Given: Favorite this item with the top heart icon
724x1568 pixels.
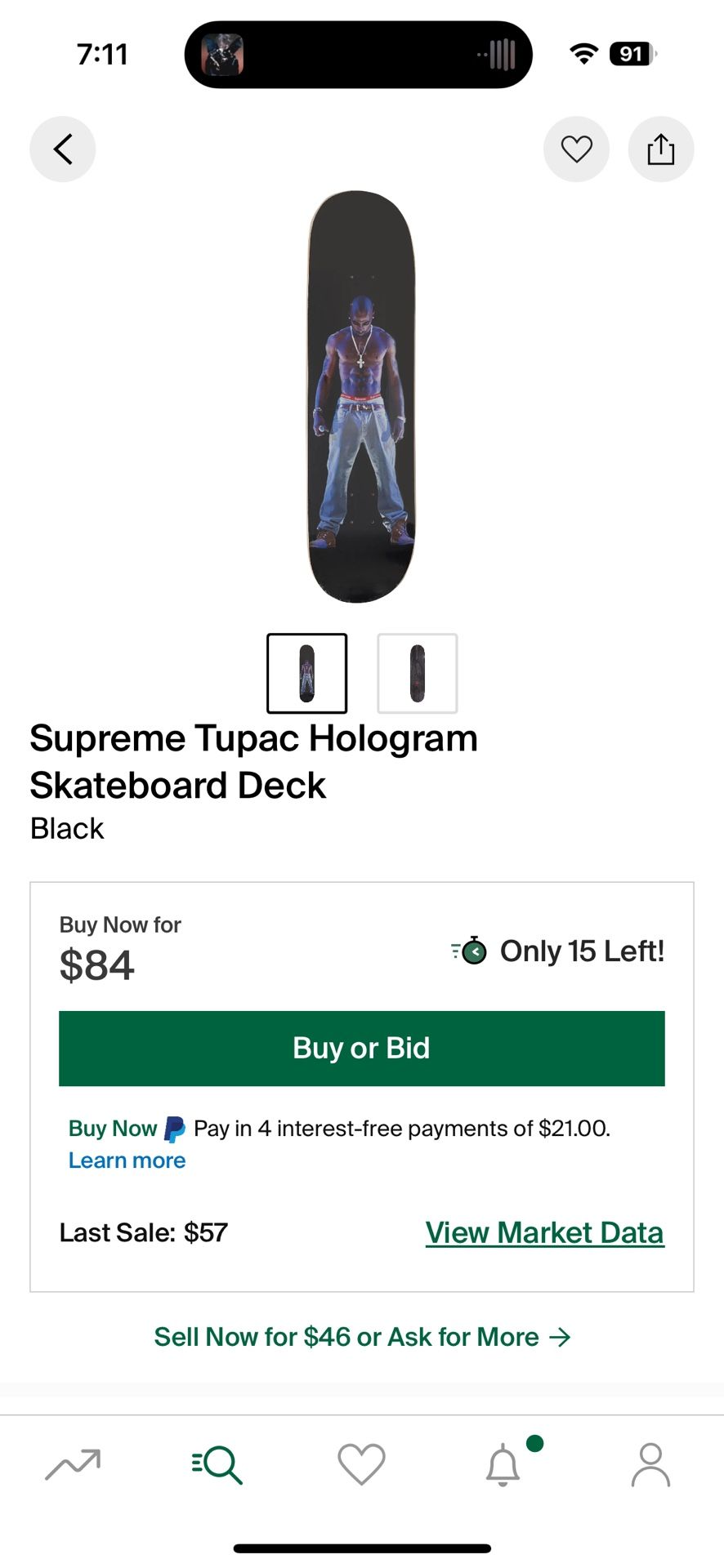Looking at the screenshot, I should [x=576, y=149].
